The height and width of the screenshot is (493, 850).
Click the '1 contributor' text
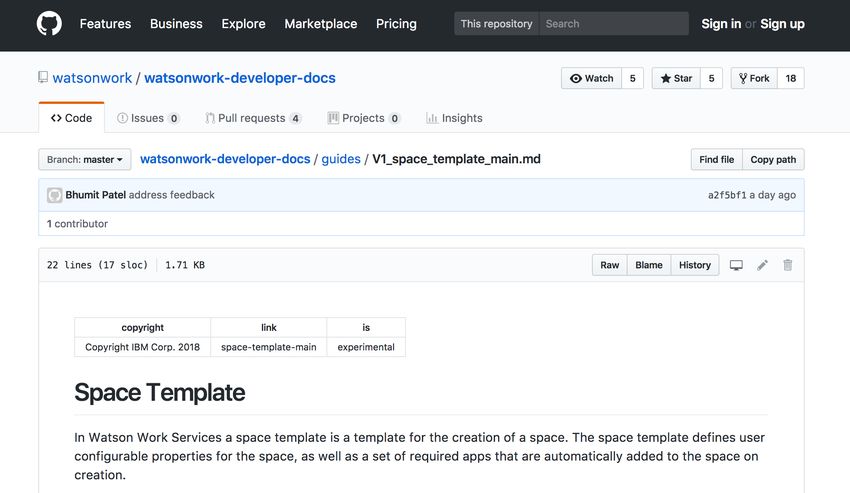(77, 223)
